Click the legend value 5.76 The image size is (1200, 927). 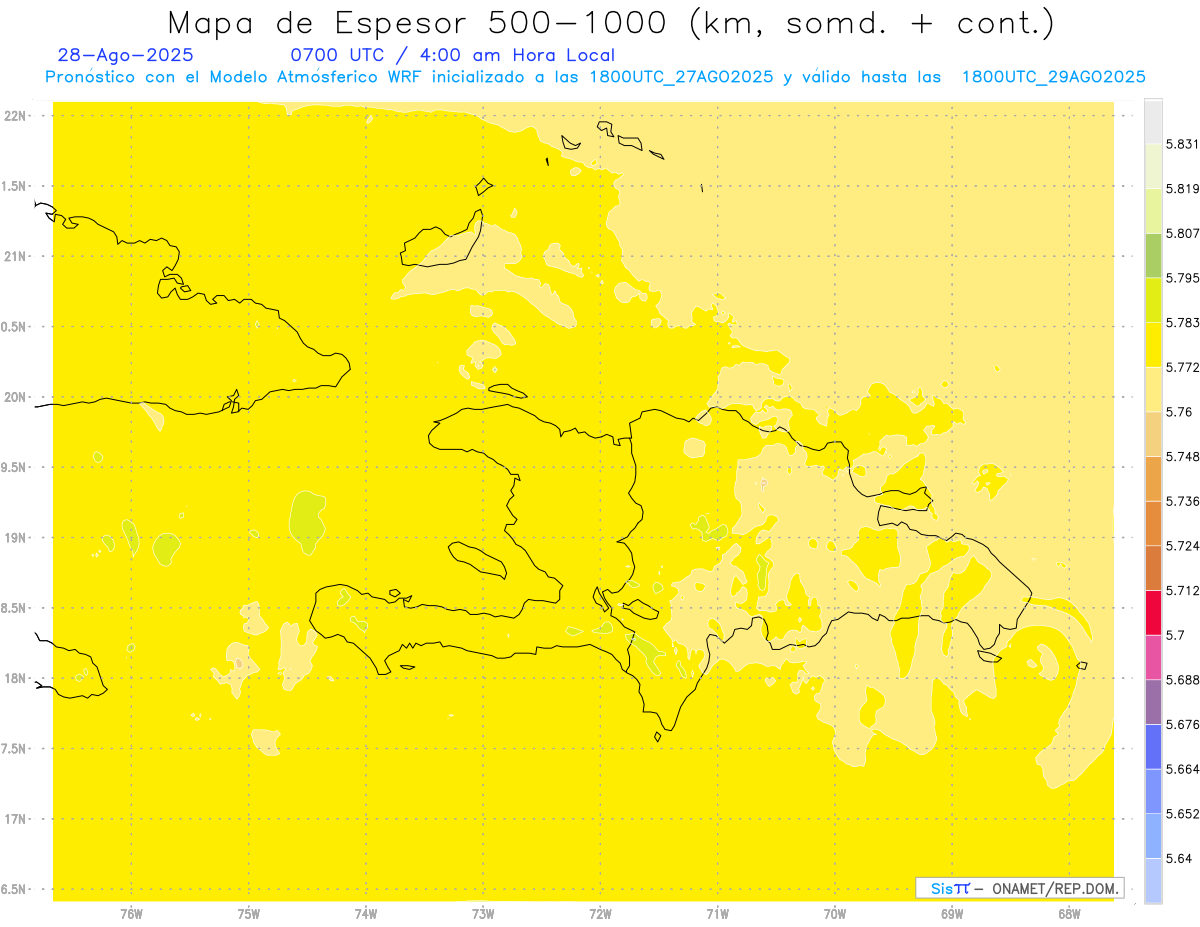pos(1179,412)
